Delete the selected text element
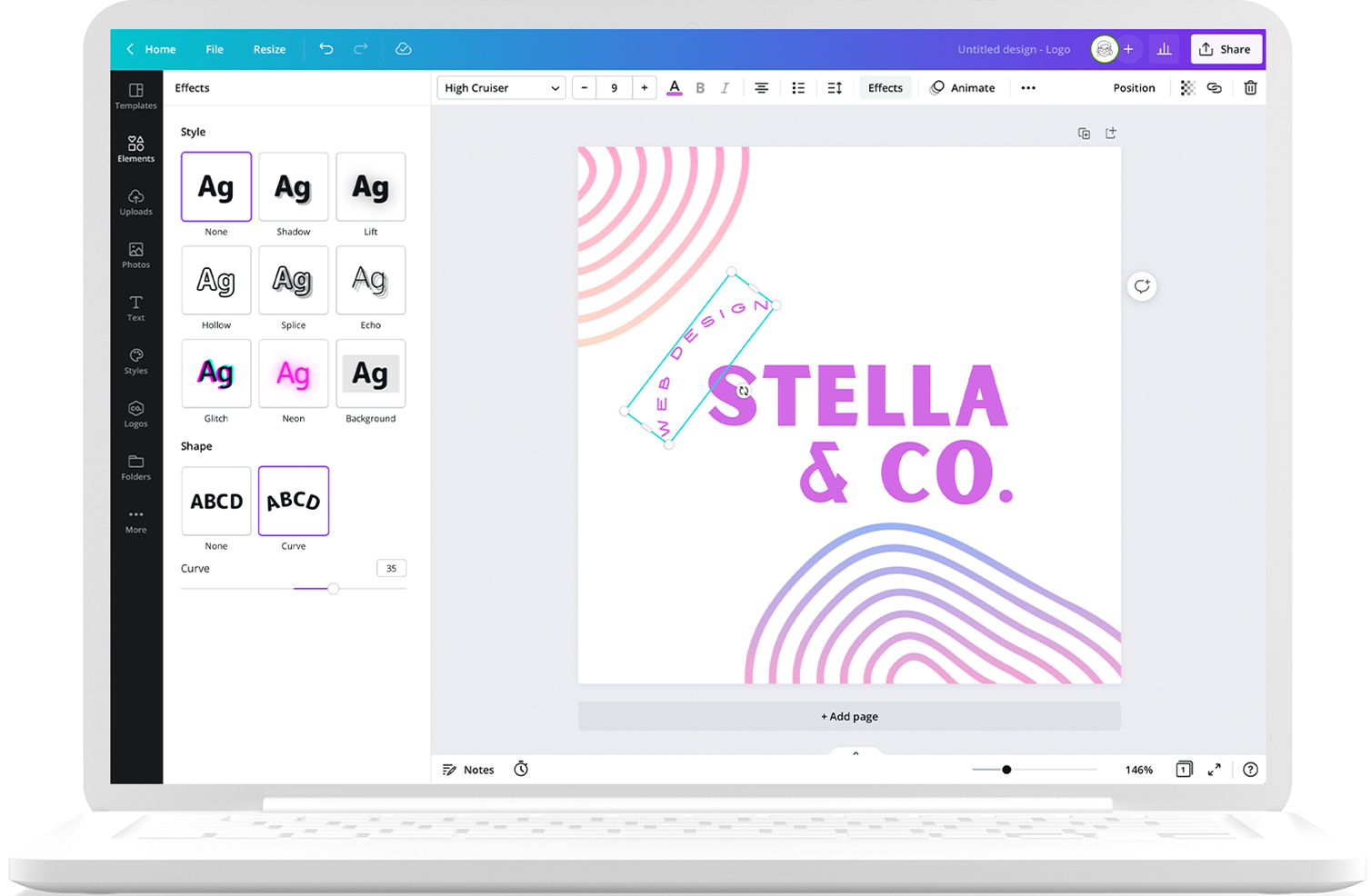Image resolution: width=1371 pixels, height=896 pixels. [x=1250, y=87]
